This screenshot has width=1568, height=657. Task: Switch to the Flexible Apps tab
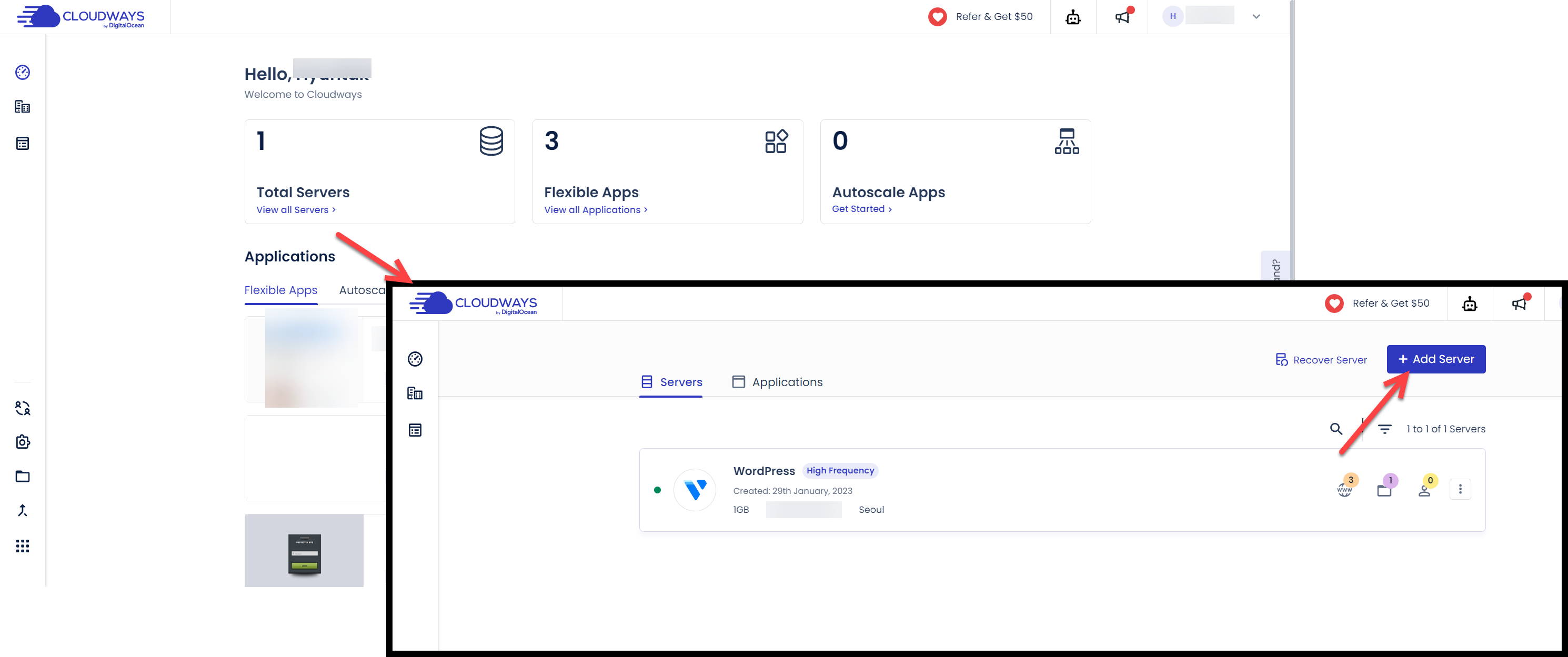click(280, 290)
